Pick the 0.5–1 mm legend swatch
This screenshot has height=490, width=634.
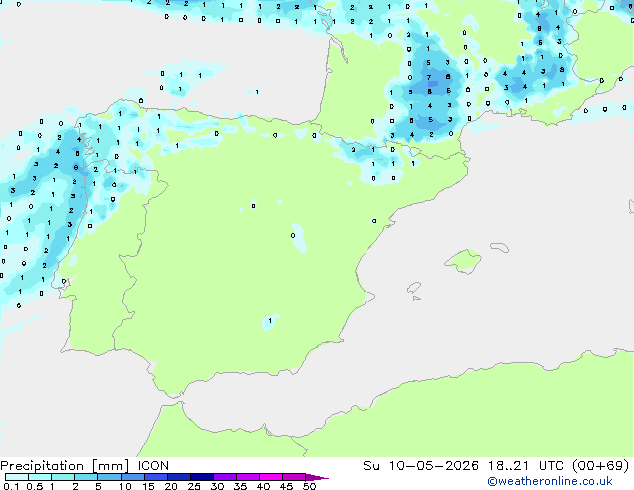pos(40,477)
